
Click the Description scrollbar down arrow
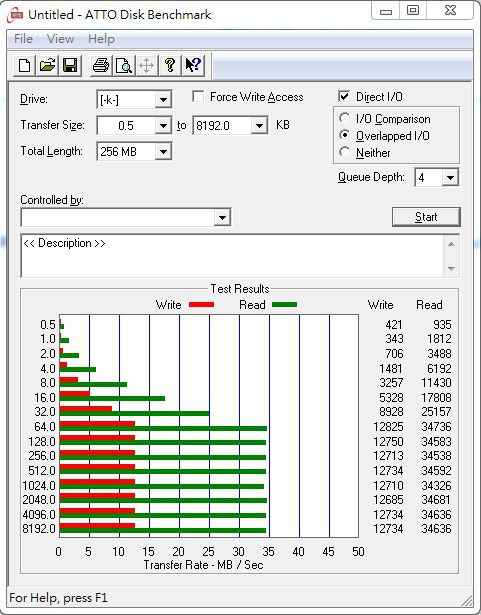(x=451, y=269)
